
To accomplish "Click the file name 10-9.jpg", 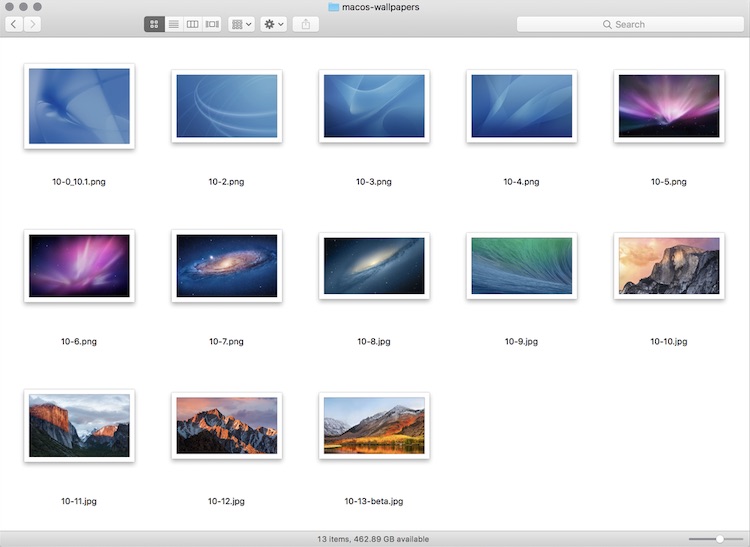I will tap(521, 341).
